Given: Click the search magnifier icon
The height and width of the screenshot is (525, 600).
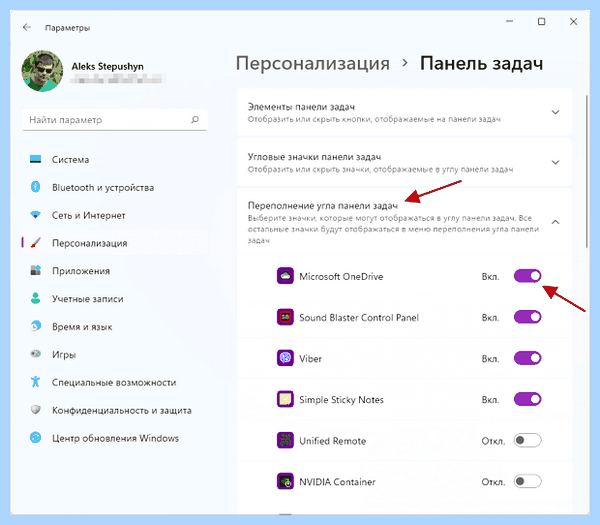Looking at the screenshot, I should [x=195, y=120].
